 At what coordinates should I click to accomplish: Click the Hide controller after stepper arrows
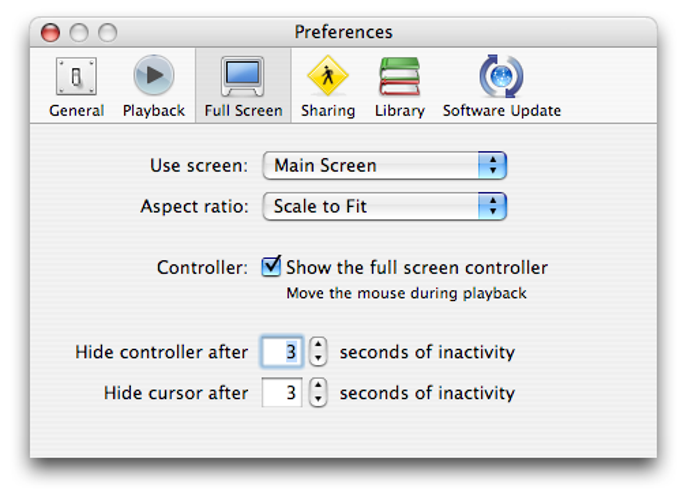pos(318,352)
